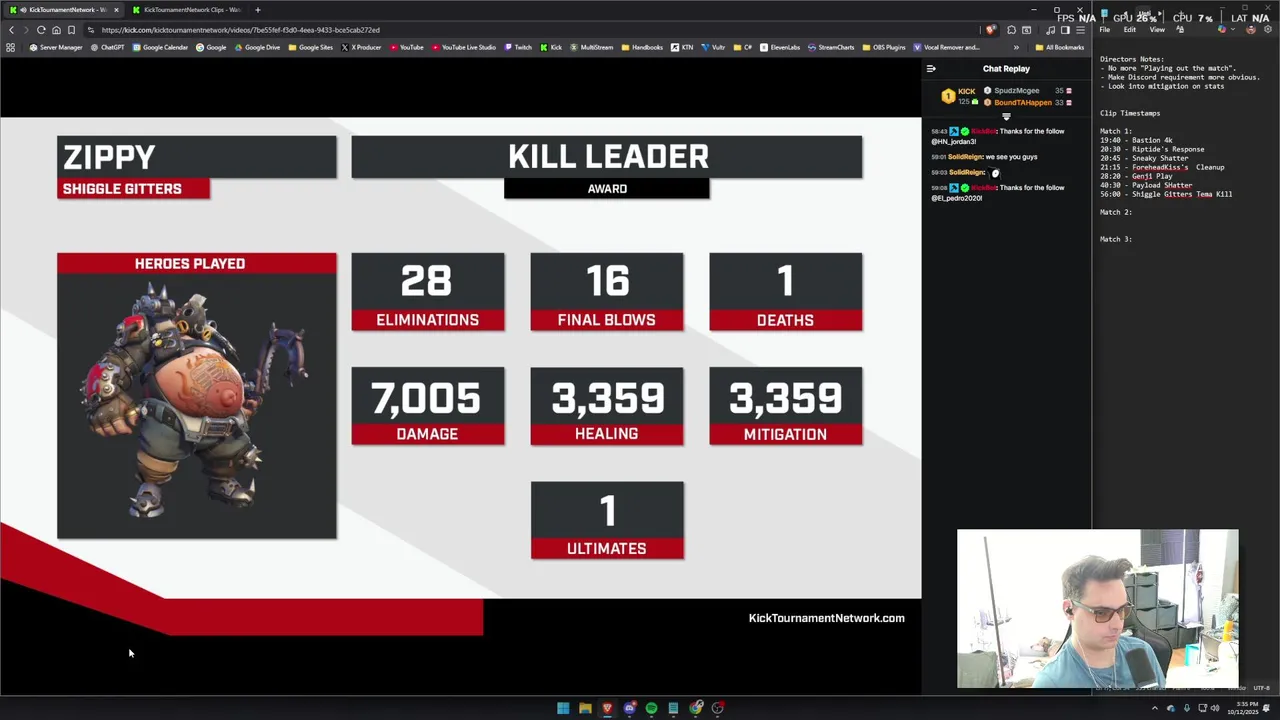Open the apps grid in bookmarks bar
Screen dimensions: 1280x720
pos(11,47)
